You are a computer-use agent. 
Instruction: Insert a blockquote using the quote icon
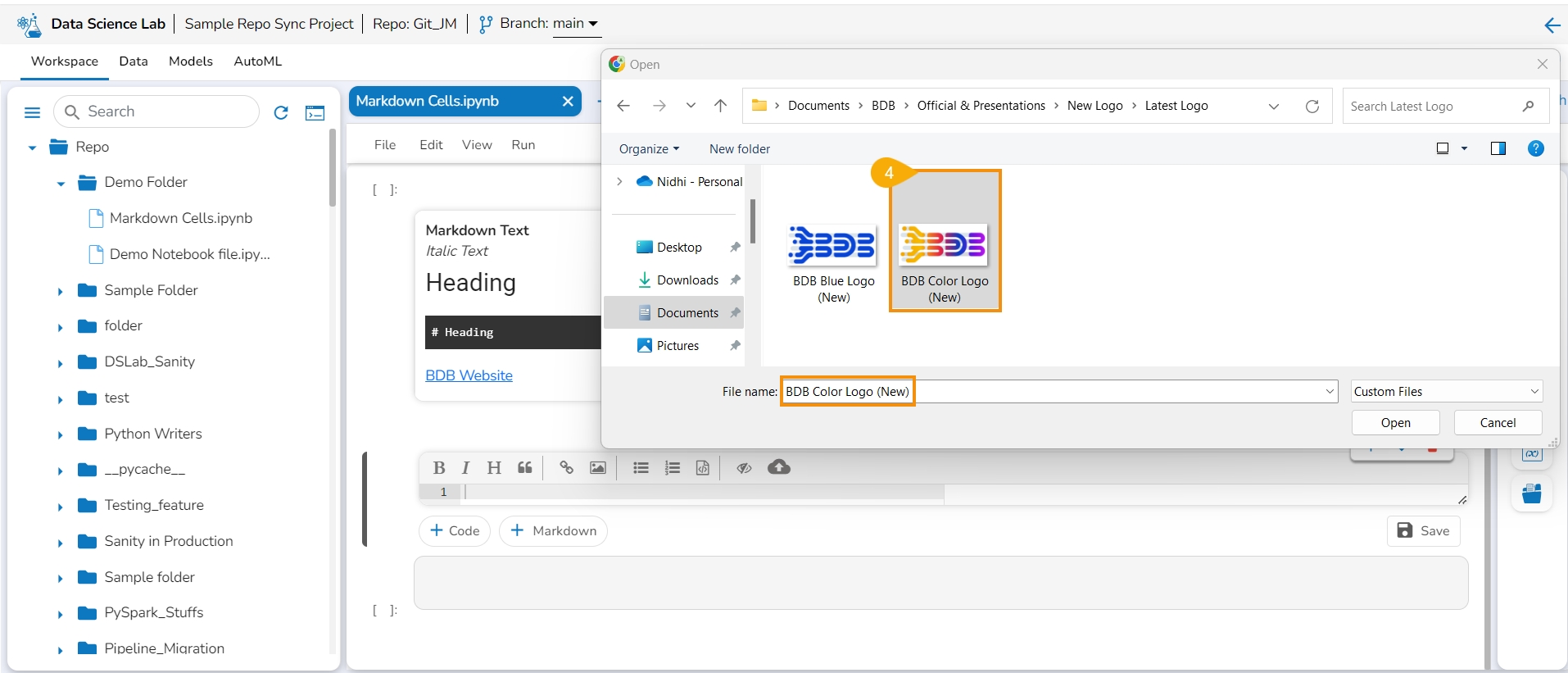(525, 468)
